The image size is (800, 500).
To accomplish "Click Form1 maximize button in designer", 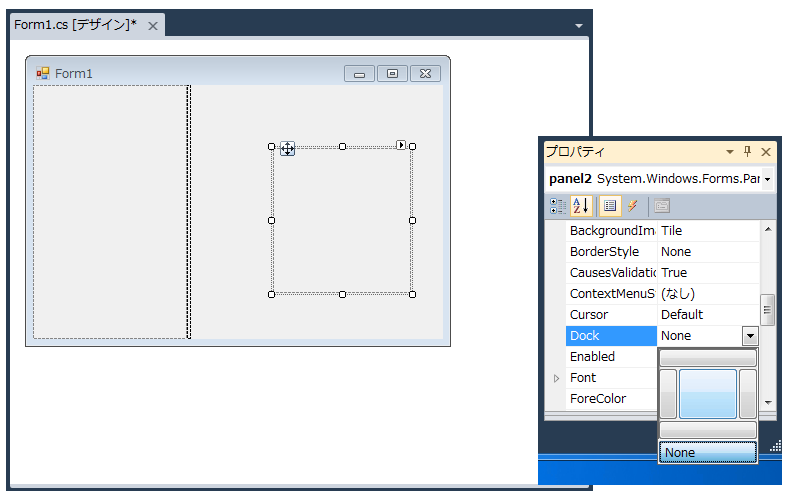I will point(392,74).
